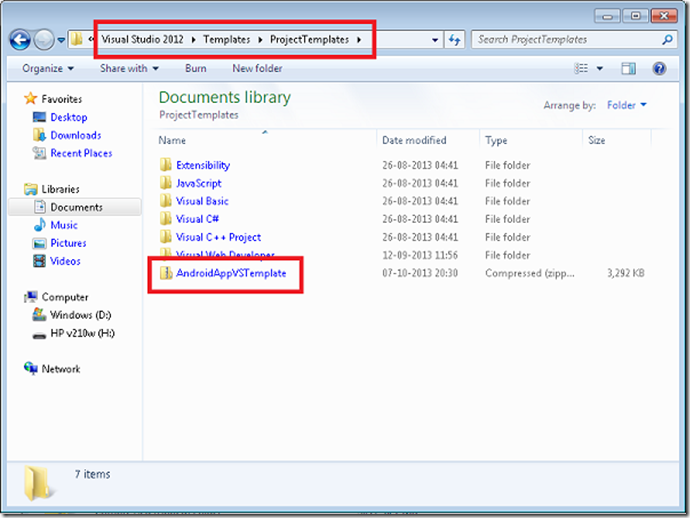Click the greyed Forward arrow button
This screenshot has width=690, height=518.
[x=44, y=40]
